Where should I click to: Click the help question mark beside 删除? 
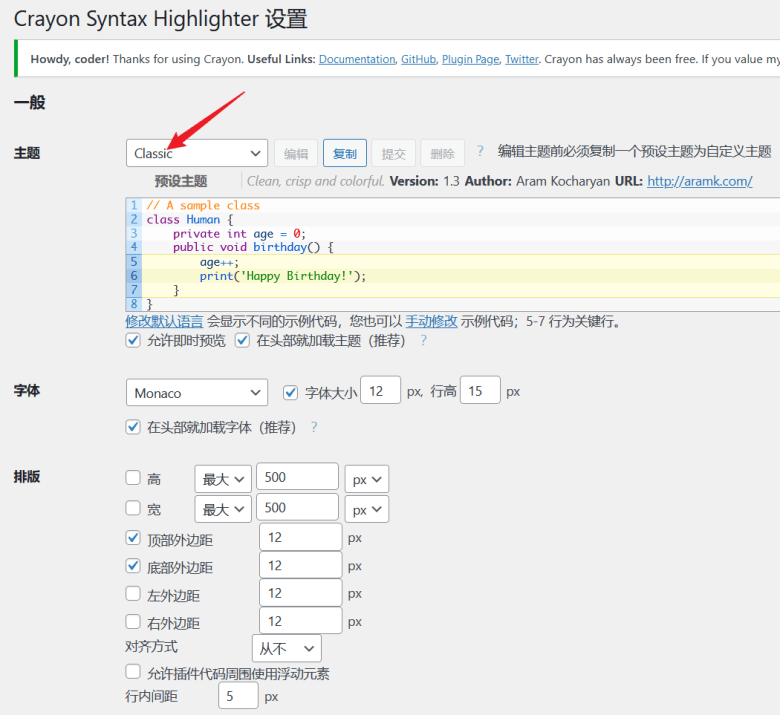(480, 151)
